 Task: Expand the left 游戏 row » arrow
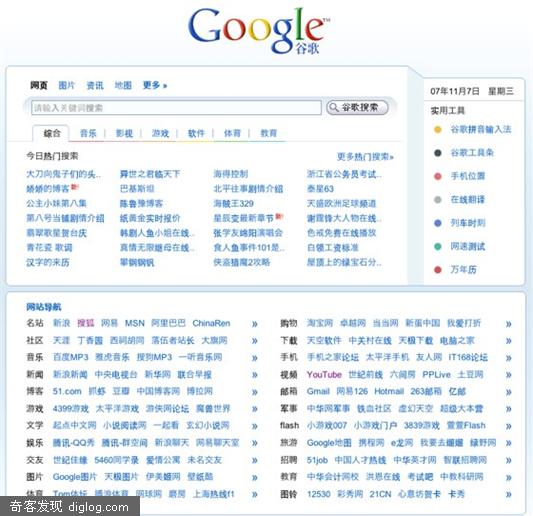point(255,409)
